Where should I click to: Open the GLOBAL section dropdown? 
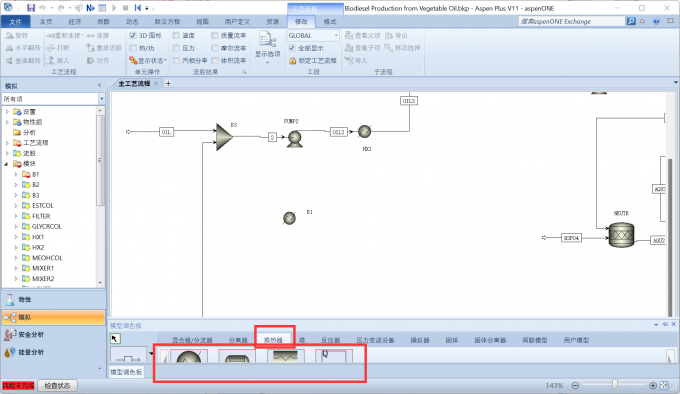tap(336, 36)
